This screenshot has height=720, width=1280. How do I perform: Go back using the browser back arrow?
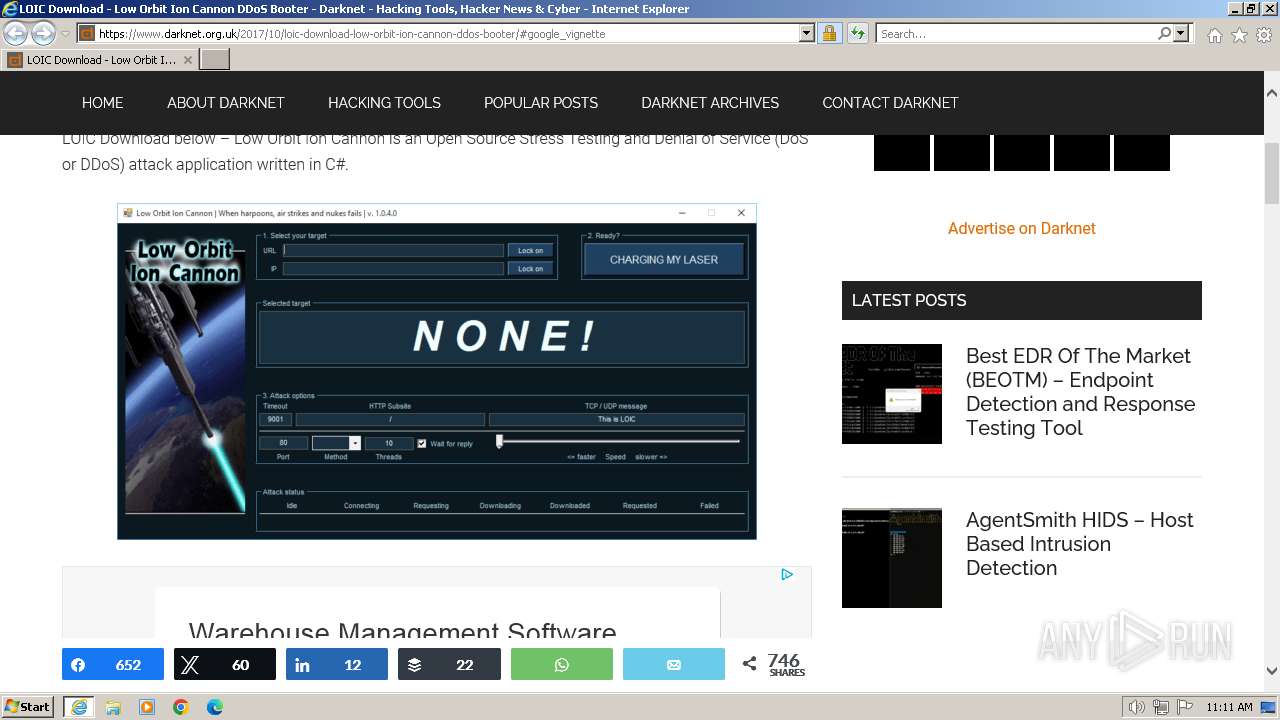[x=16, y=34]
